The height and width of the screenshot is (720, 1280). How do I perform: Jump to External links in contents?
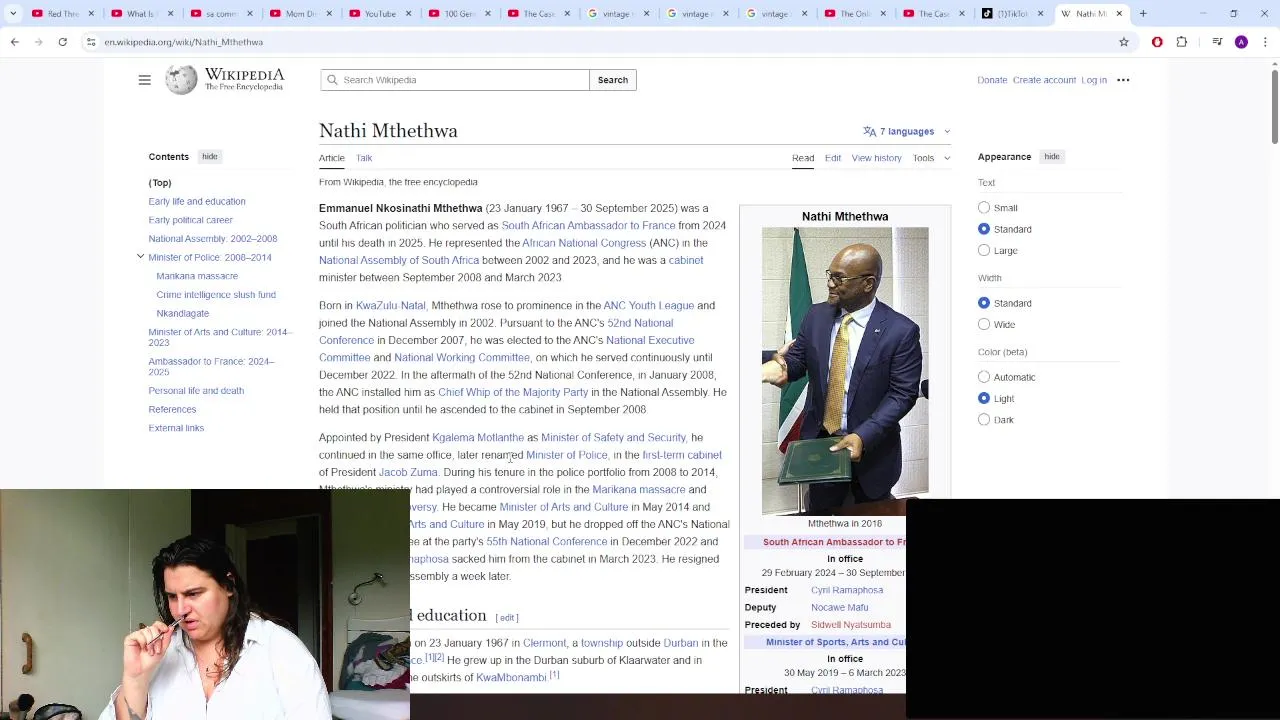click(176, 428)
